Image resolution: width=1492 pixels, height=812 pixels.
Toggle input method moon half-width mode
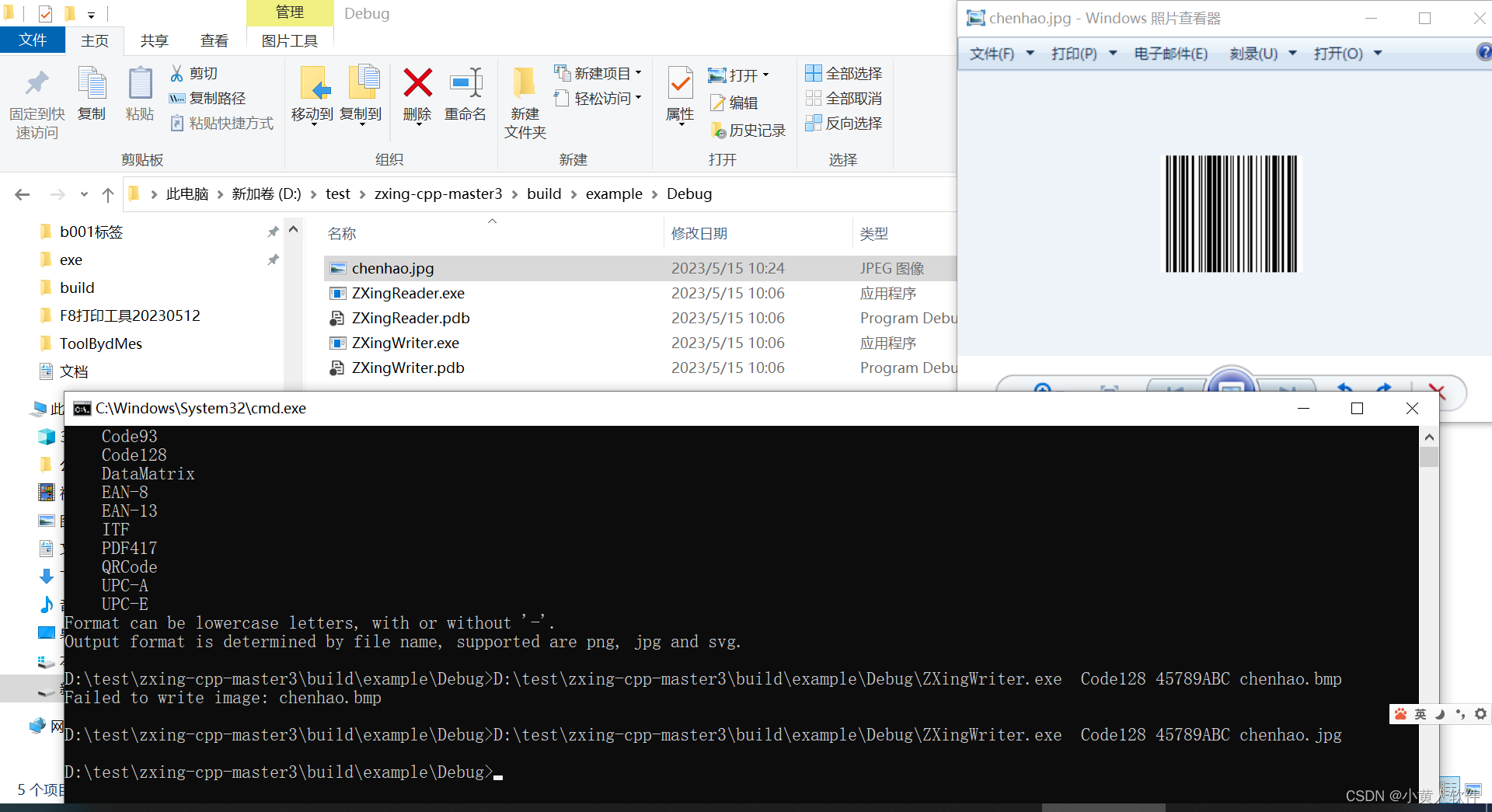[x=1440, y=714]
